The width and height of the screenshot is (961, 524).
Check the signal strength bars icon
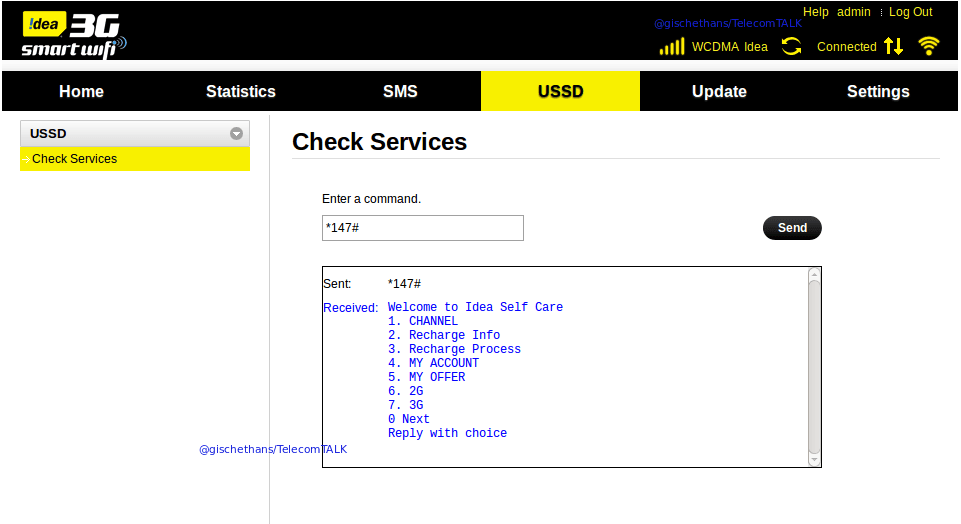[672, 47]
